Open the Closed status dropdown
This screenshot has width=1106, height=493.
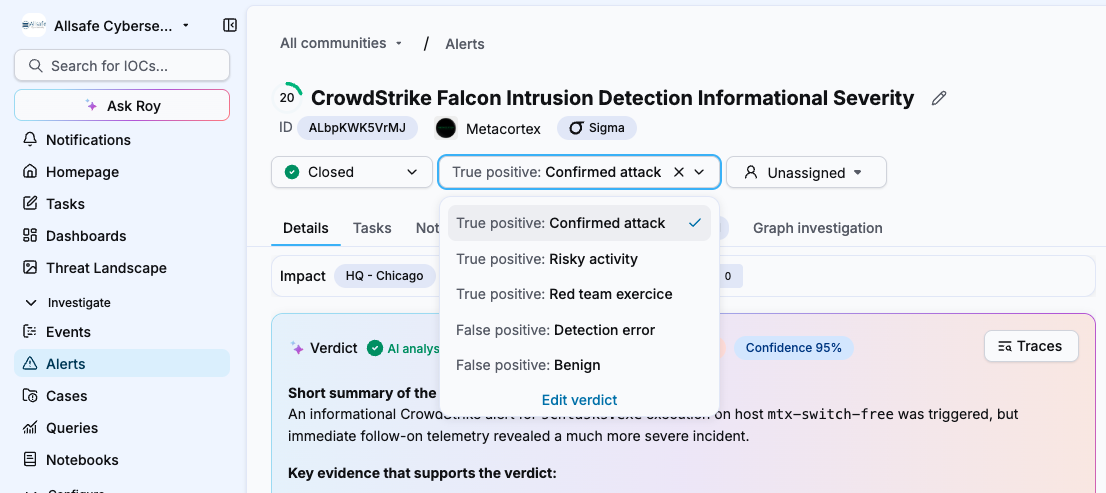point(351,172)
